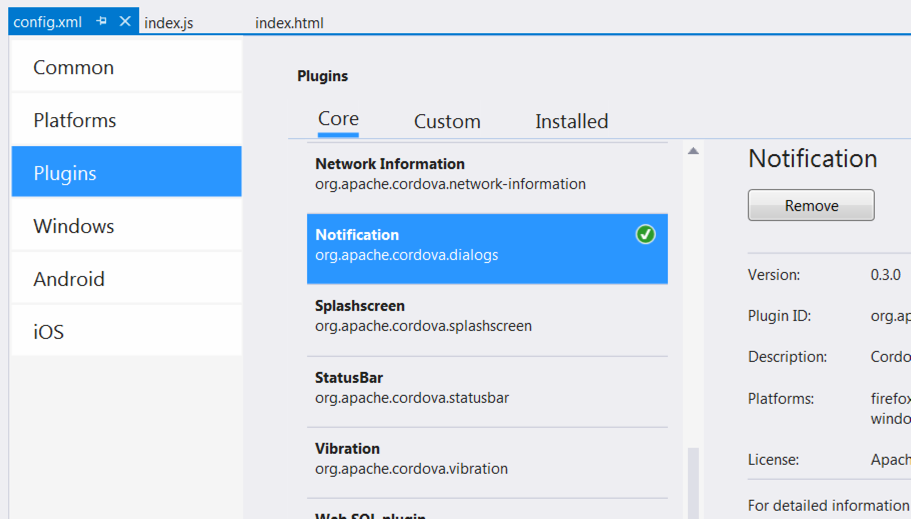Open the Android settings section

pyautogui.click(x=127, y=278)
